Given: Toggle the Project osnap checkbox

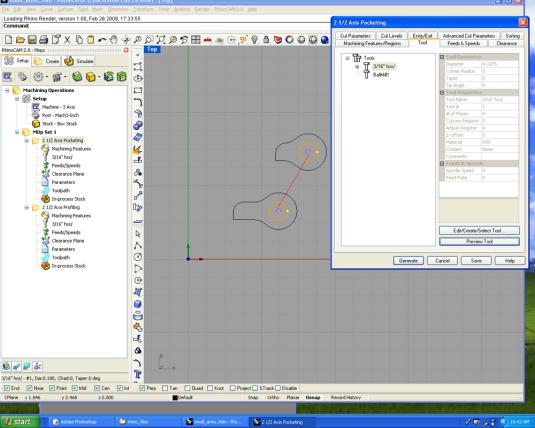Looking at the screenshot, I should [x=233, y=388].
